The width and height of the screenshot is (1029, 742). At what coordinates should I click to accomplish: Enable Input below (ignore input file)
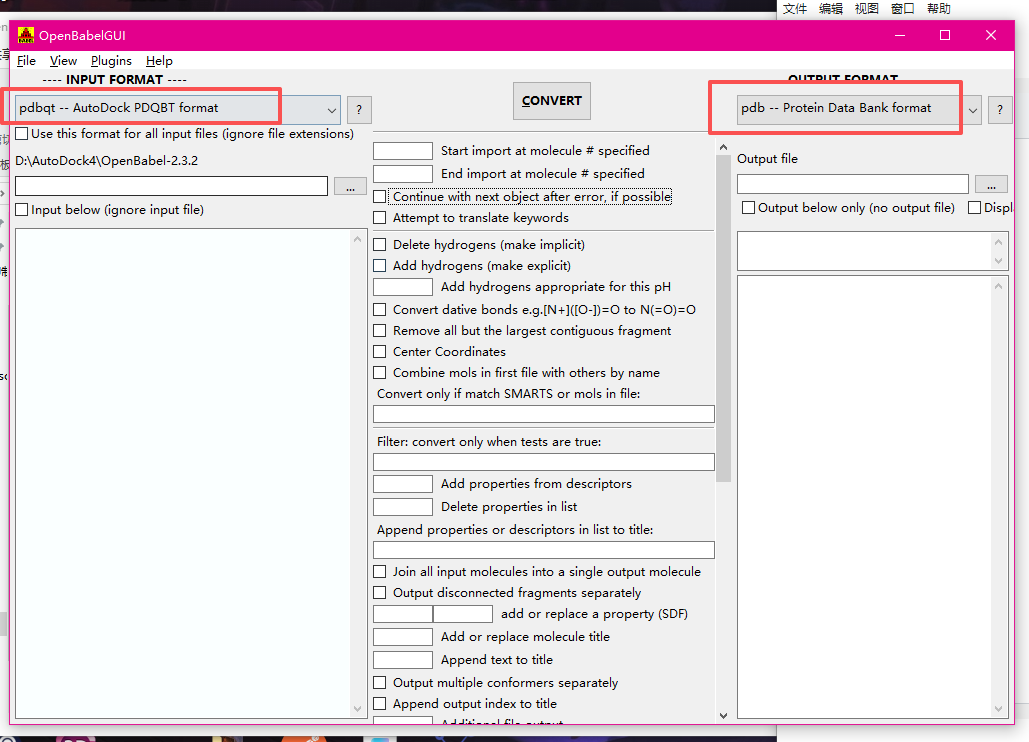point(22,210)
